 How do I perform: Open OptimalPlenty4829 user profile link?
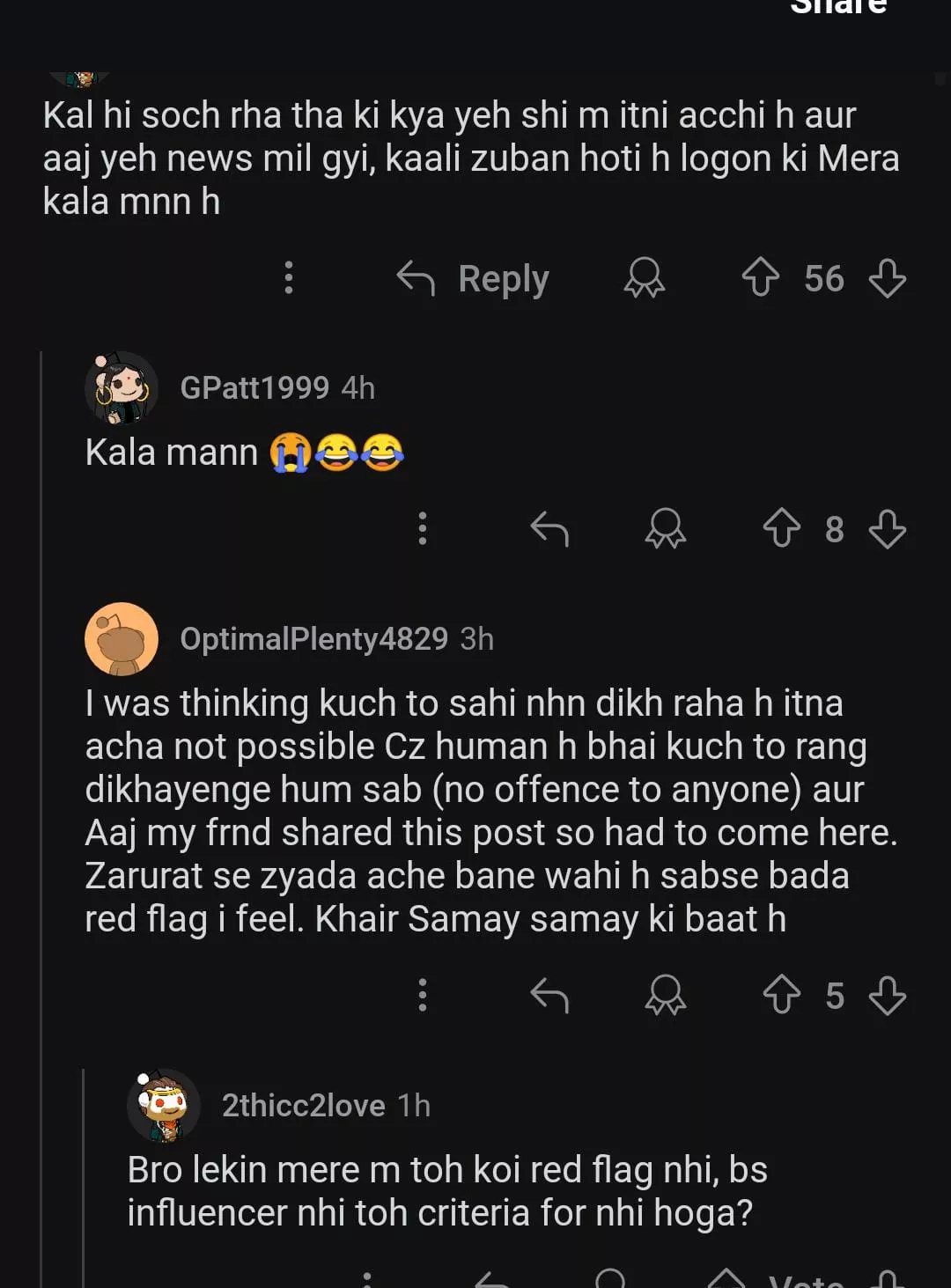click(313, 639)
